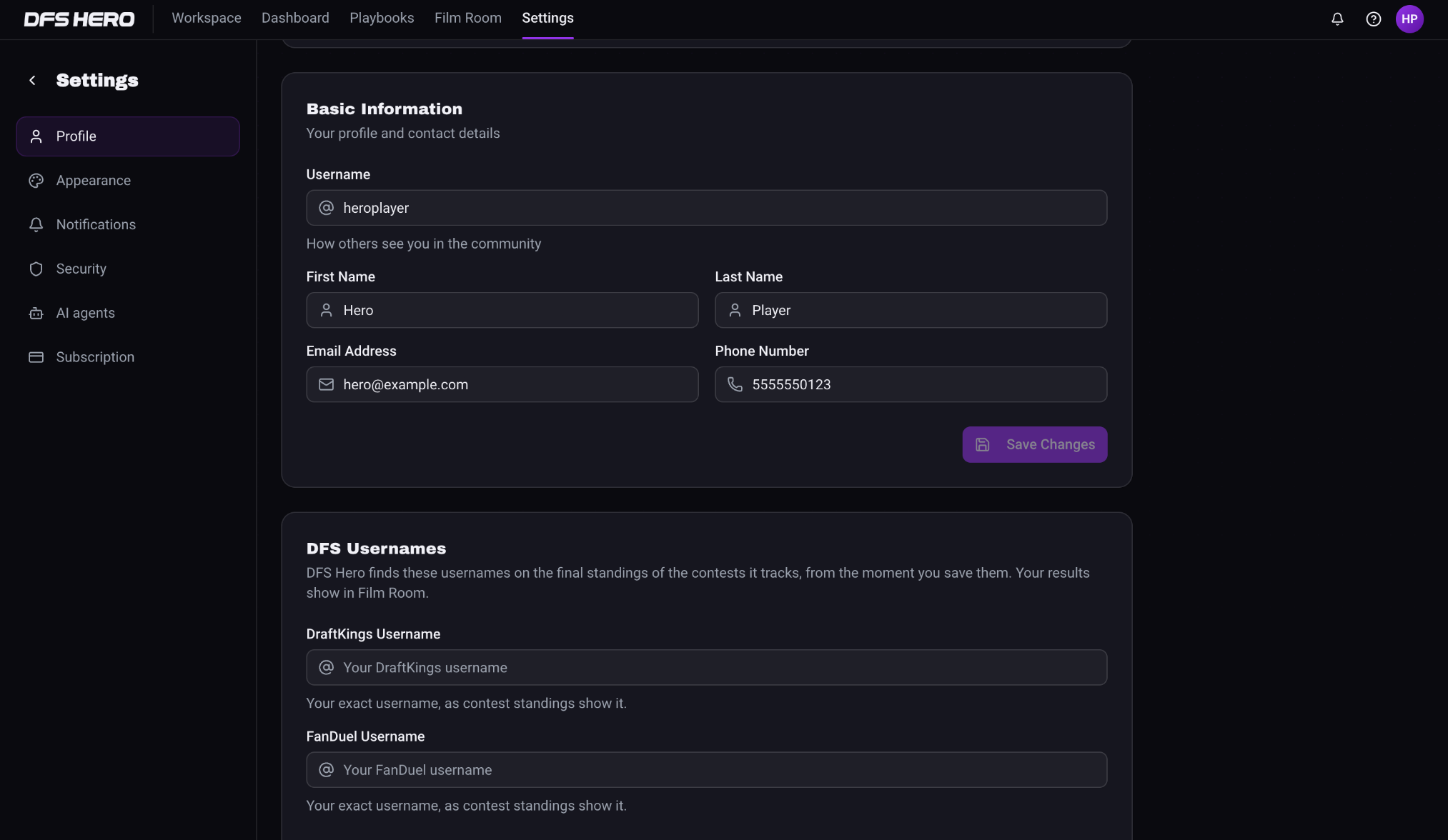Open Security settings
Viewport: 1448px width, 840px height.
(128, 269)
